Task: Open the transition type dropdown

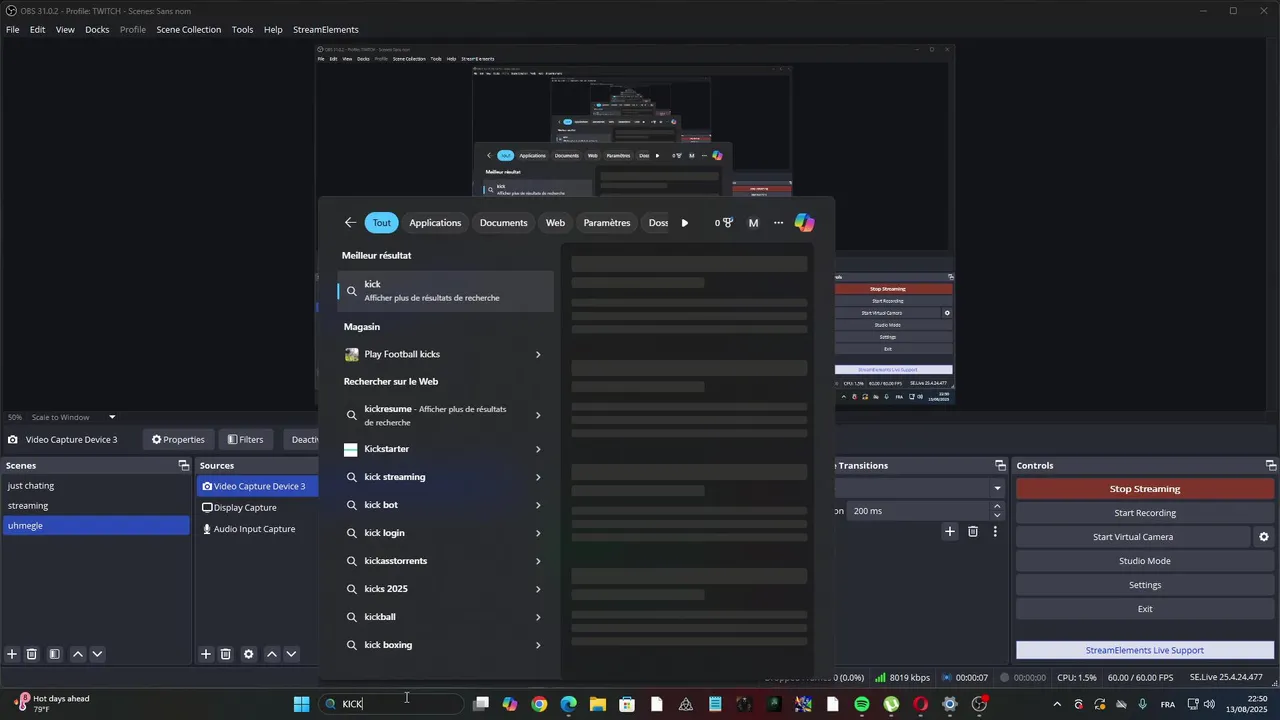Action: click(x=997, y=488)
